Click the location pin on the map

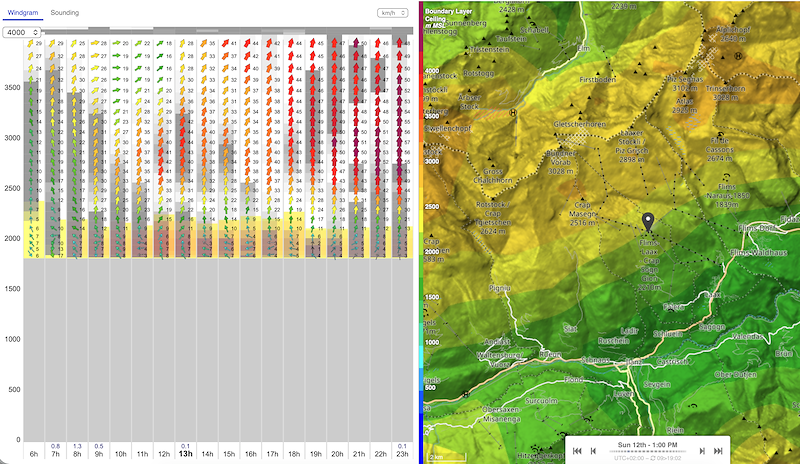point(646,222)
